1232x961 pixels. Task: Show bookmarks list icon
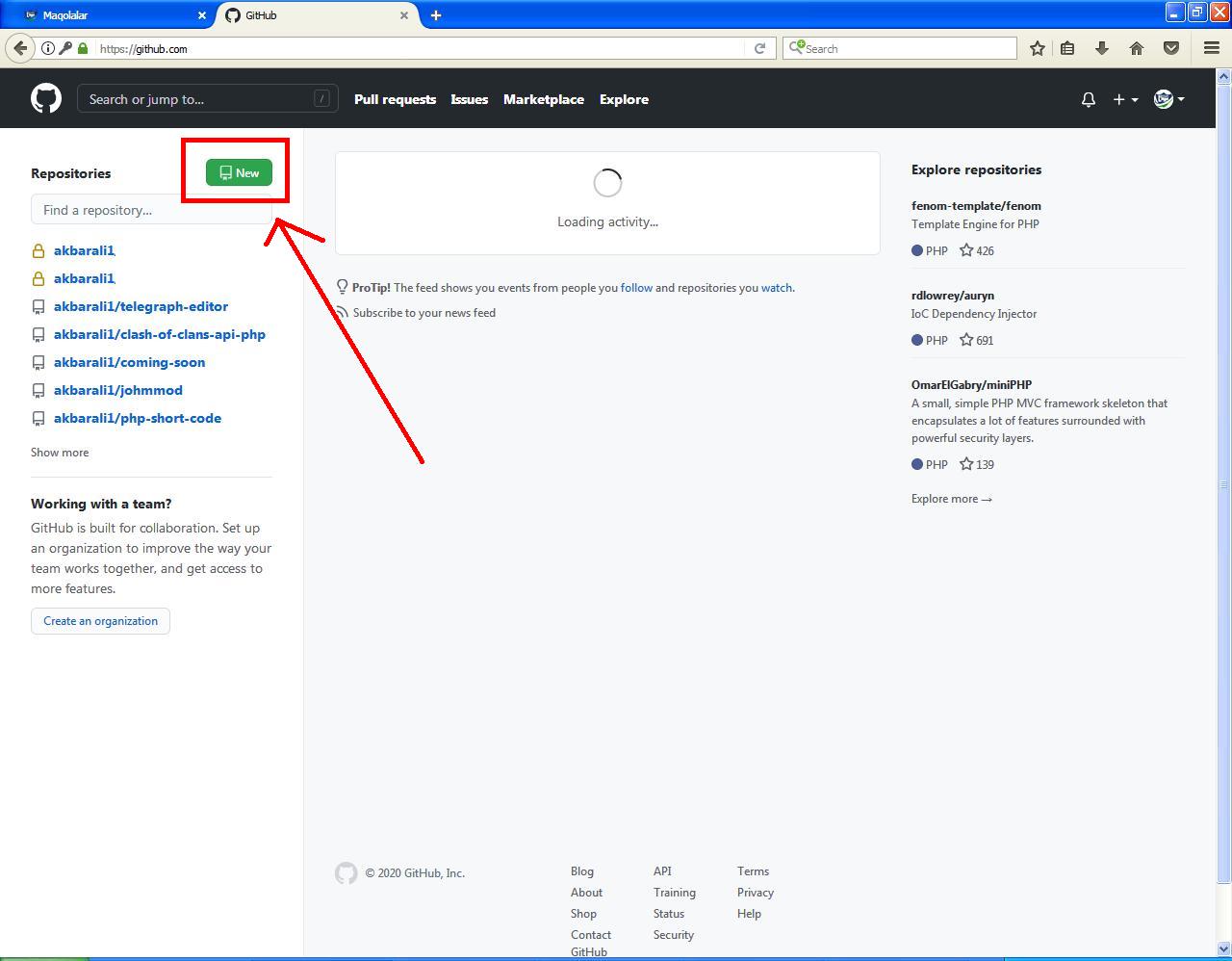click(x=1067, y=48)
